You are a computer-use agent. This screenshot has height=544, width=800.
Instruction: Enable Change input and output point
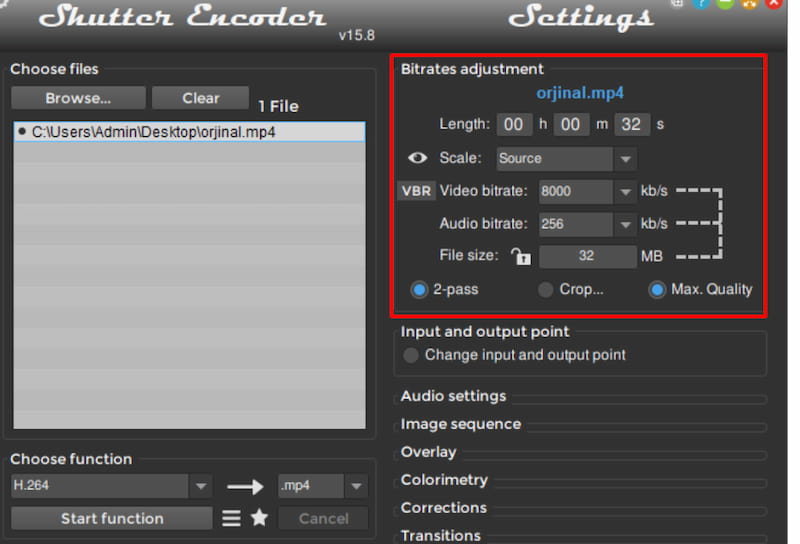(411, 355)
